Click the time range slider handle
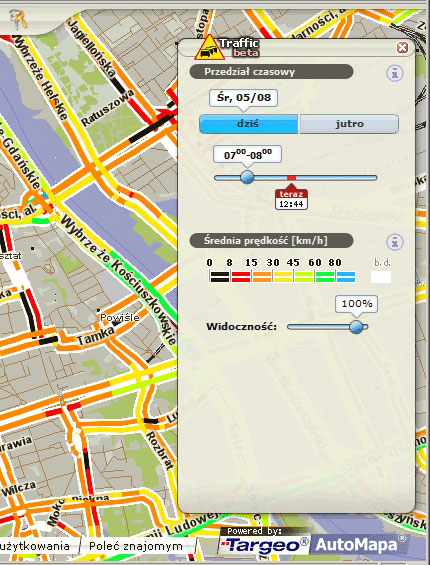 point(247,177)
